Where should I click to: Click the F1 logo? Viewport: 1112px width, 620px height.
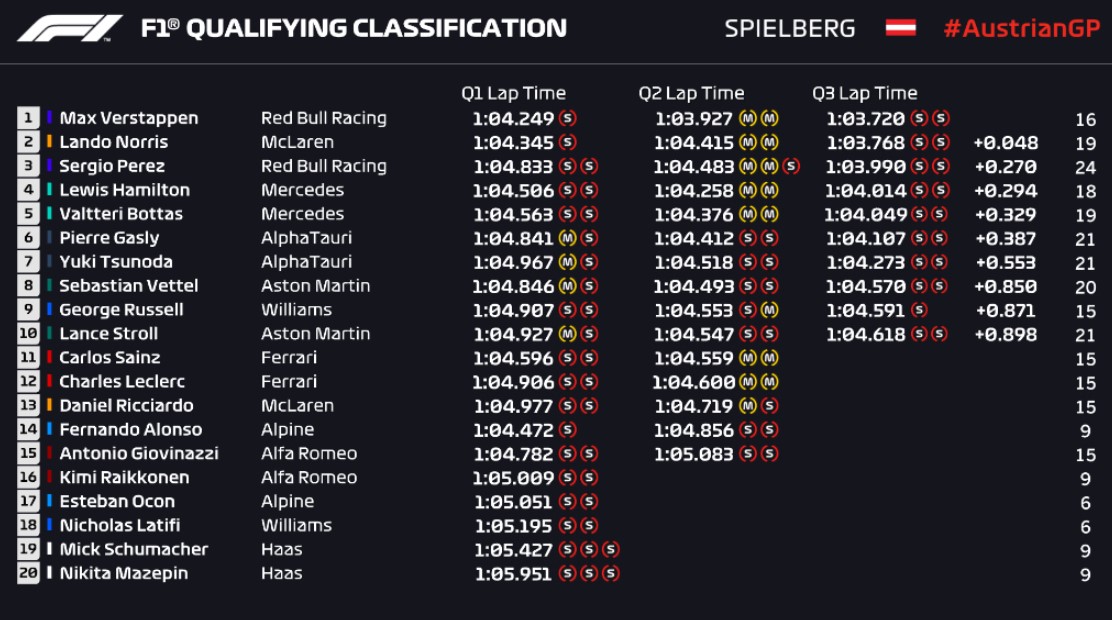[x=70, y=28]
